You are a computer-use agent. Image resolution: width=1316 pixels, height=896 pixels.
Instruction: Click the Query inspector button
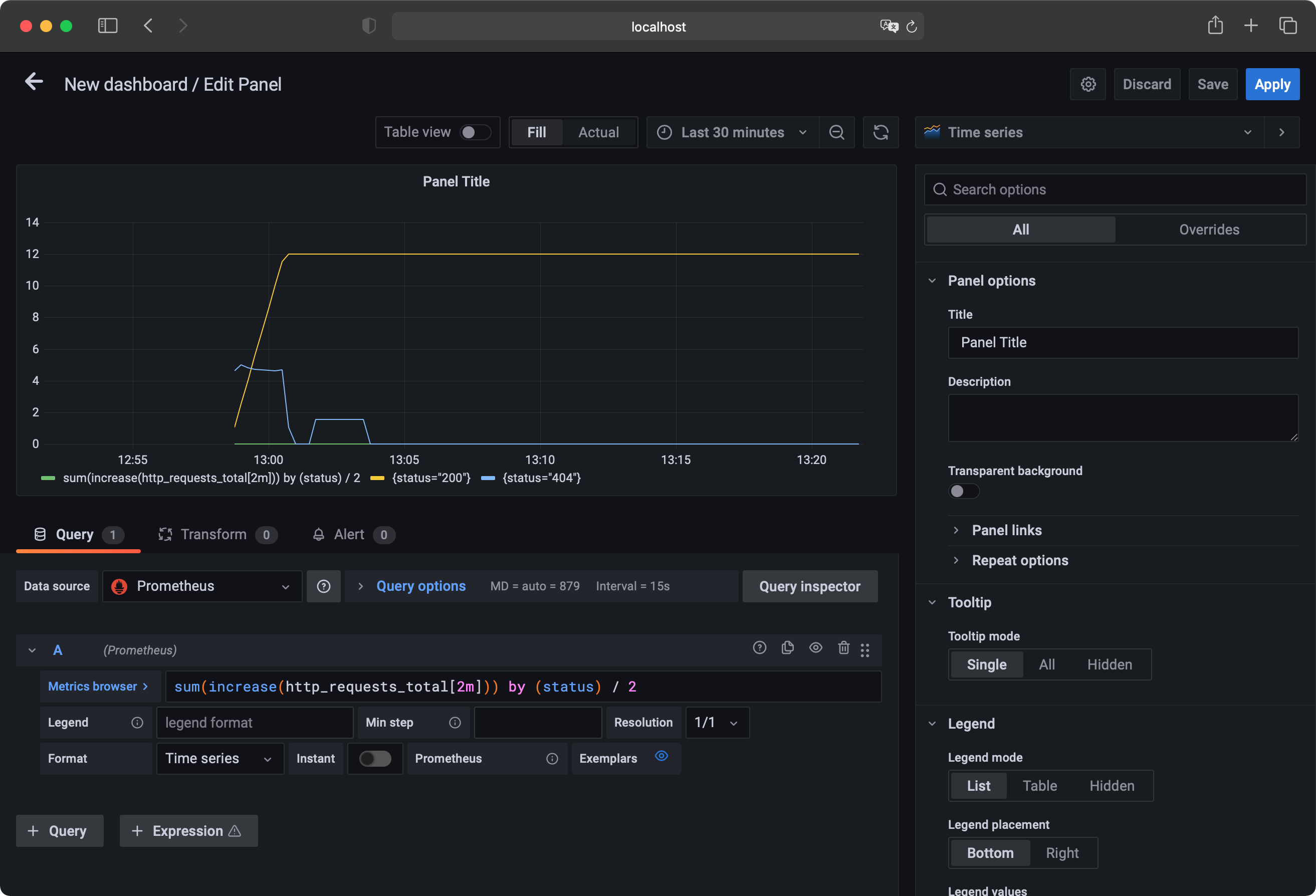(810, 586)
